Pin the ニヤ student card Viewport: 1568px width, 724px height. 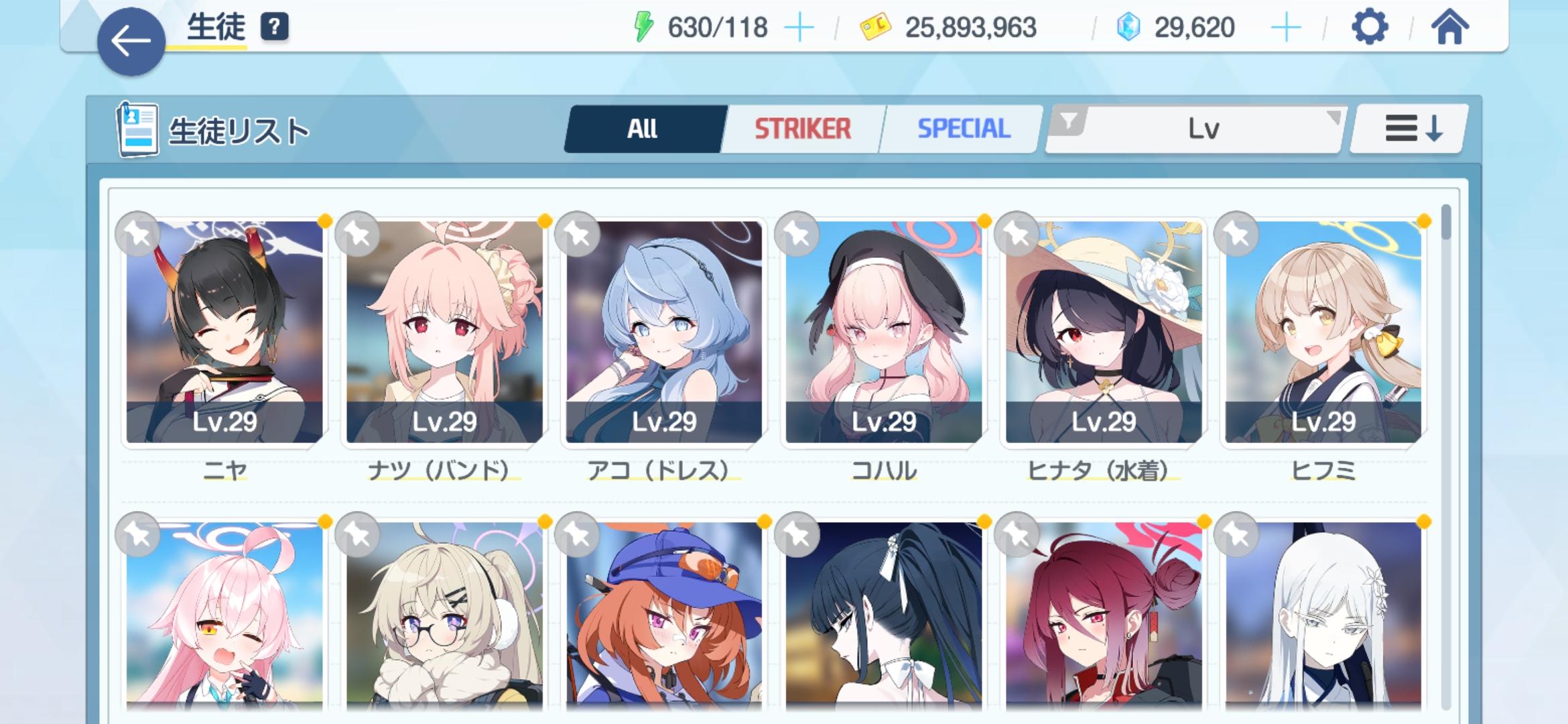(138, 234)
